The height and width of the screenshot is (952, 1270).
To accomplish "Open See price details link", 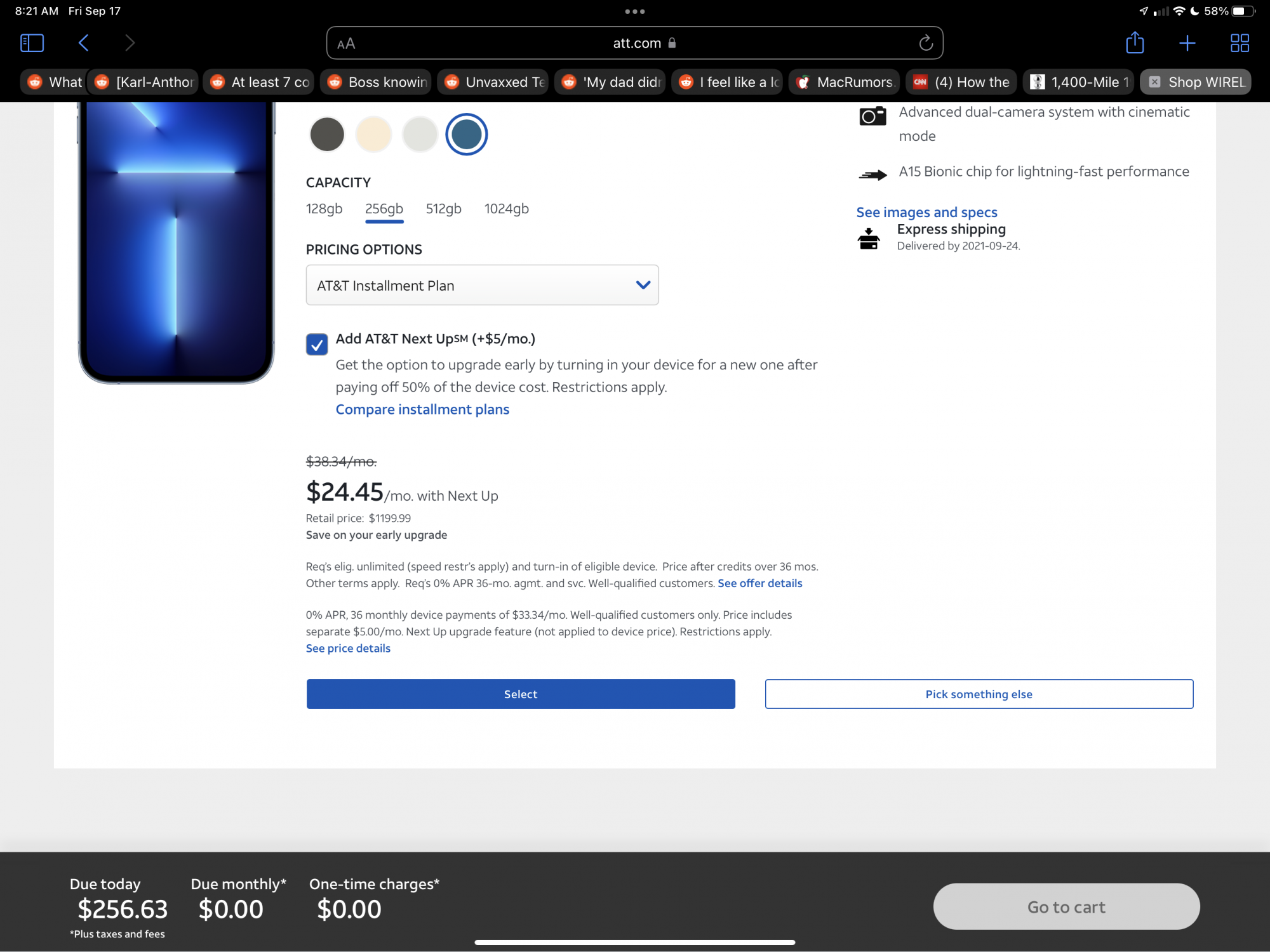I will [x=348, y=648].
